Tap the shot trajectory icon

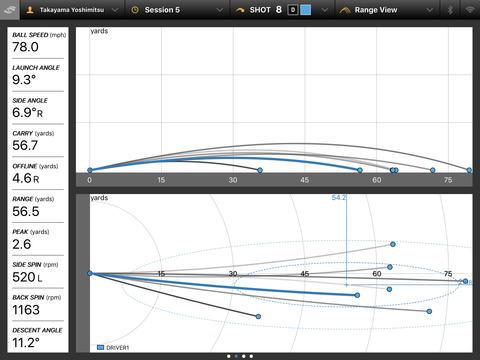[240, 10]
